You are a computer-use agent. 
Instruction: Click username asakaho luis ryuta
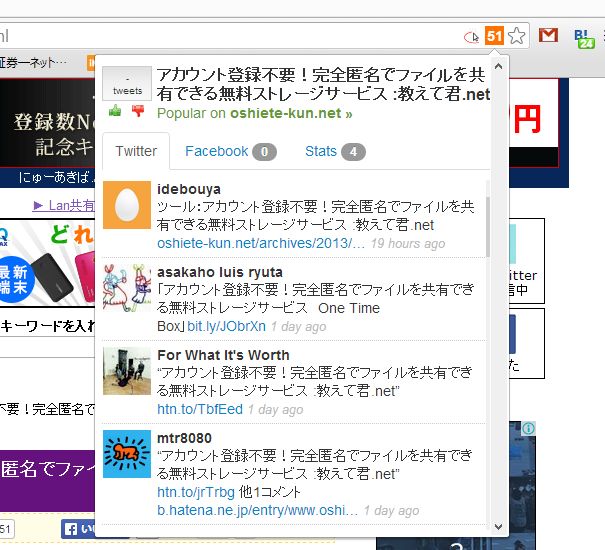[x=220, y=272]
